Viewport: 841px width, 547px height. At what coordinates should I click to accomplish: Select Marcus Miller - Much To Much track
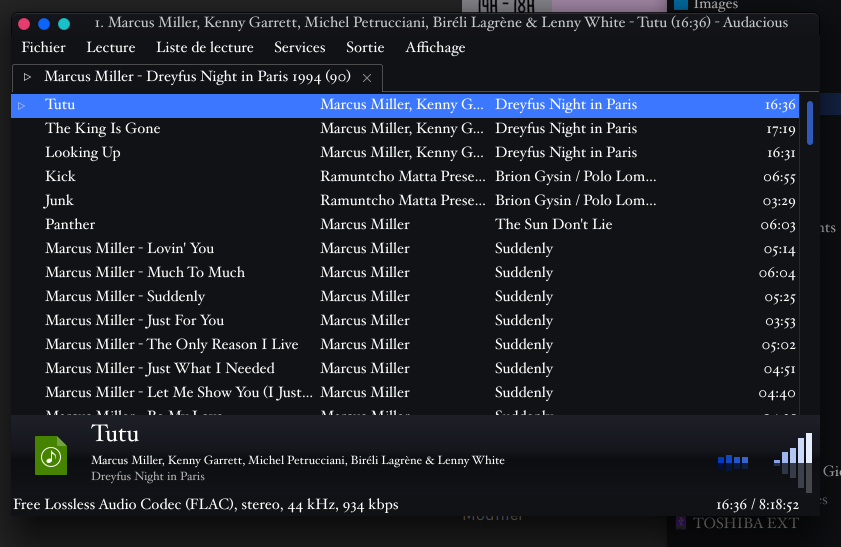coord(405,272)
